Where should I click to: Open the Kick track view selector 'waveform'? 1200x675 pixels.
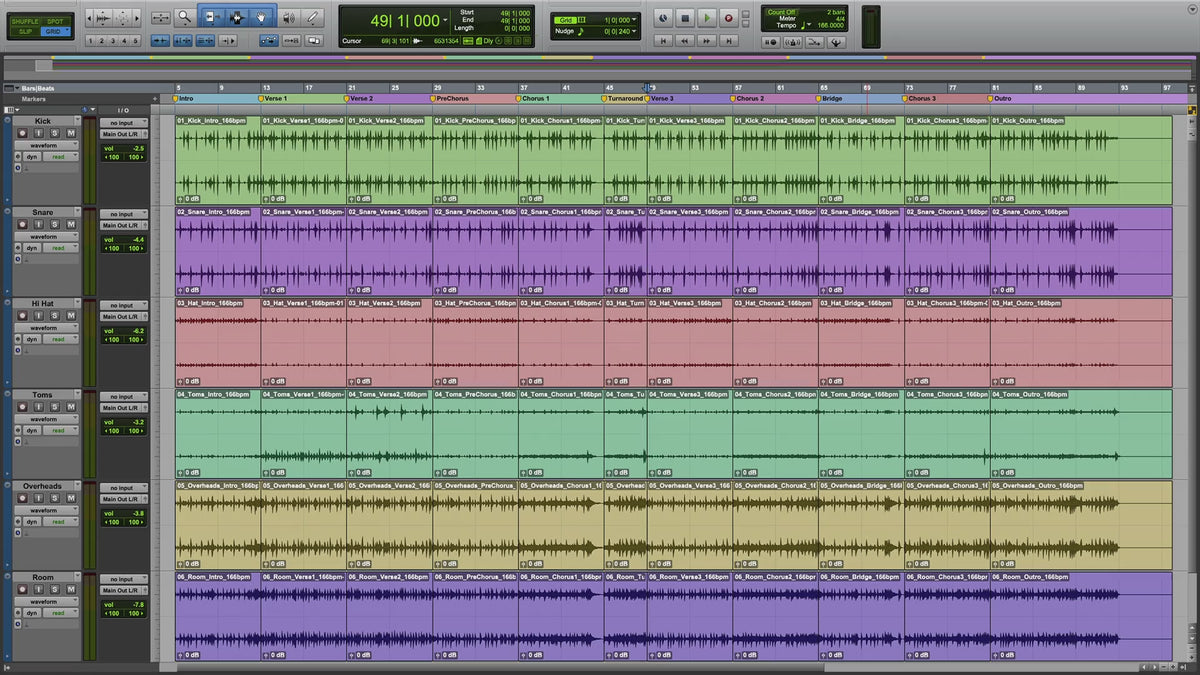(x=46, y=145)
